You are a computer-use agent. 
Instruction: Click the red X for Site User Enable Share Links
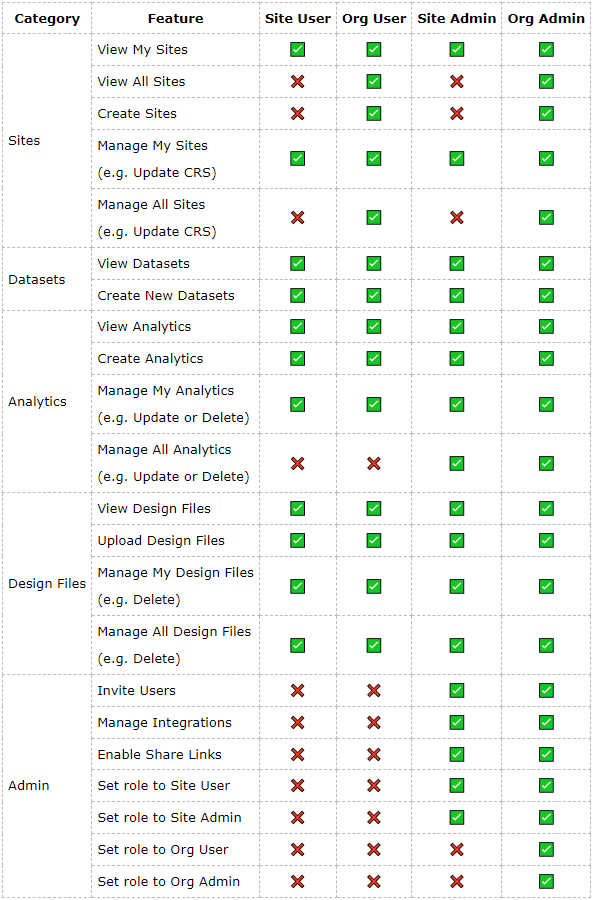click(x=297, y=754)
